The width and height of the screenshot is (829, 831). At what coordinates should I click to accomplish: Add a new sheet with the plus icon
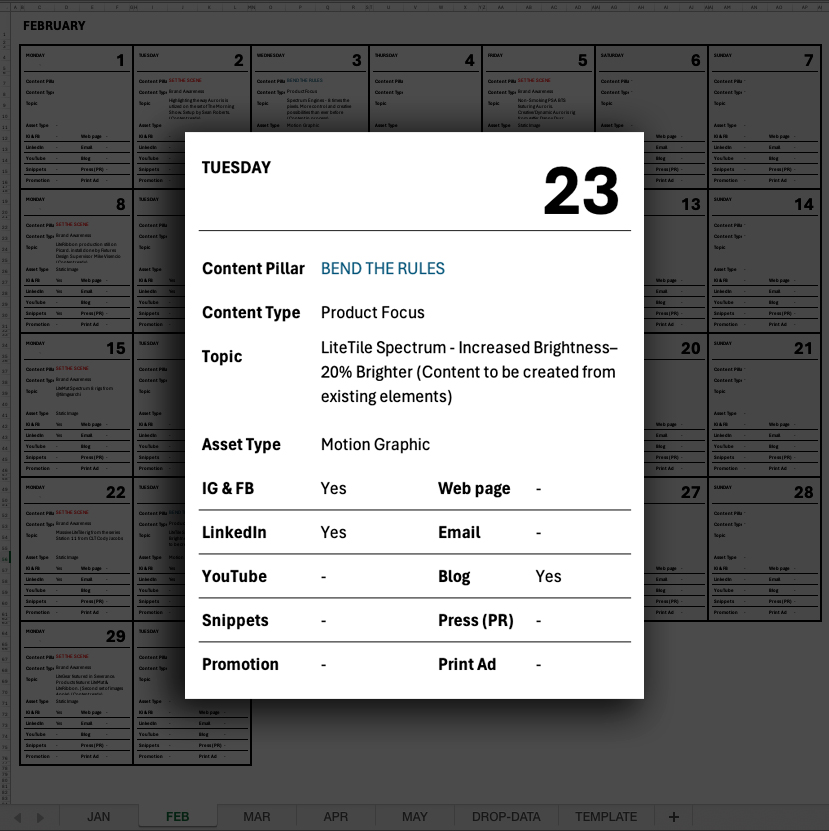[673, 817]
